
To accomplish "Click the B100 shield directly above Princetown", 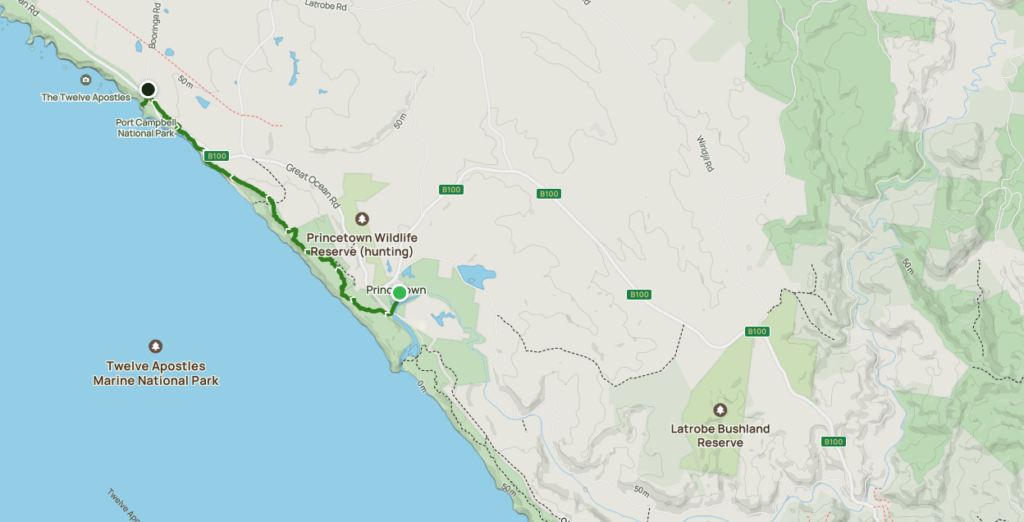I will tap(451, 189).
